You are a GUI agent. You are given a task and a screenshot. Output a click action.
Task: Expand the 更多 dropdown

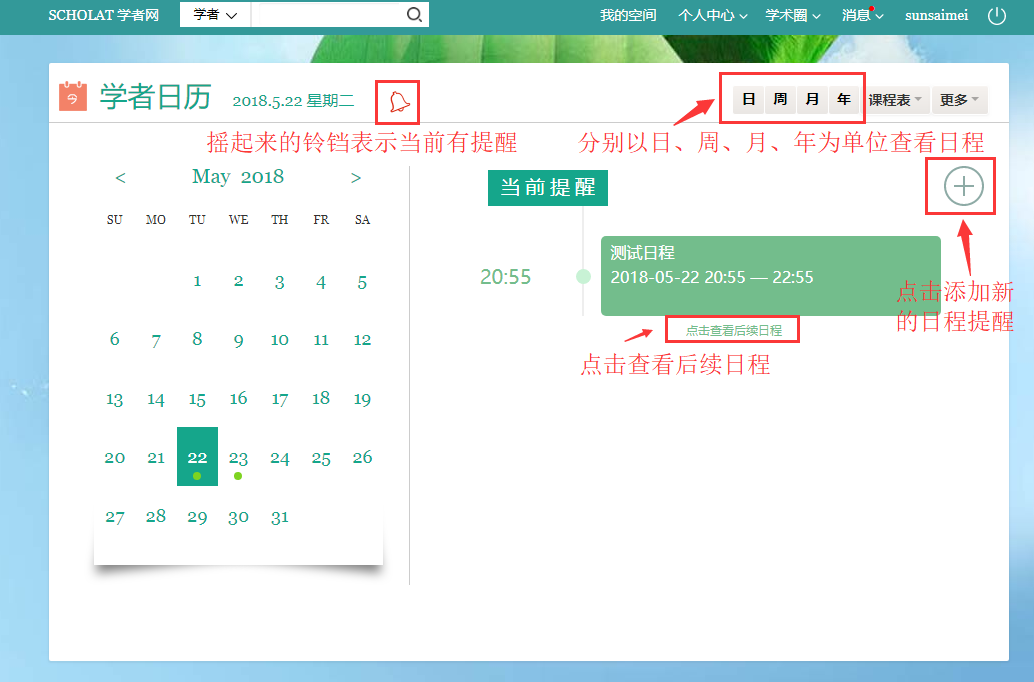click(x=959, y=100)
